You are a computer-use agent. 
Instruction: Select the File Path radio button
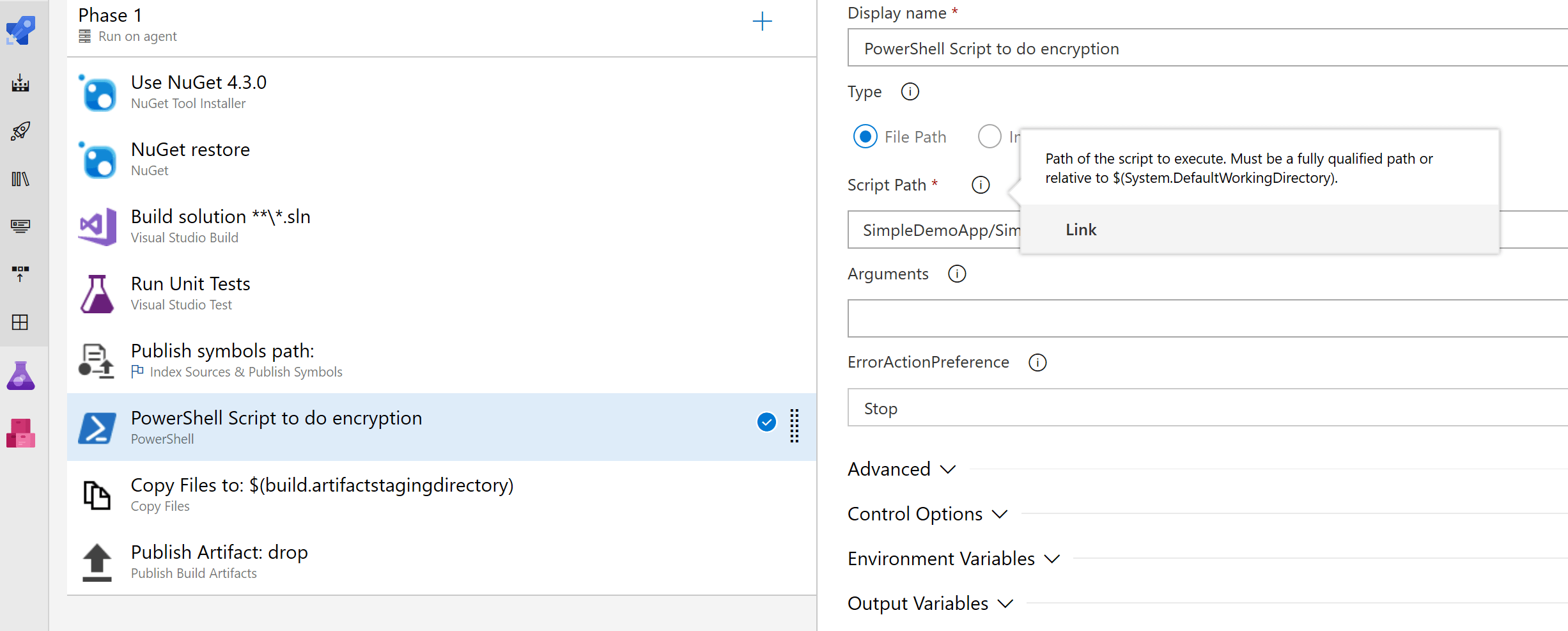(866, 137)
